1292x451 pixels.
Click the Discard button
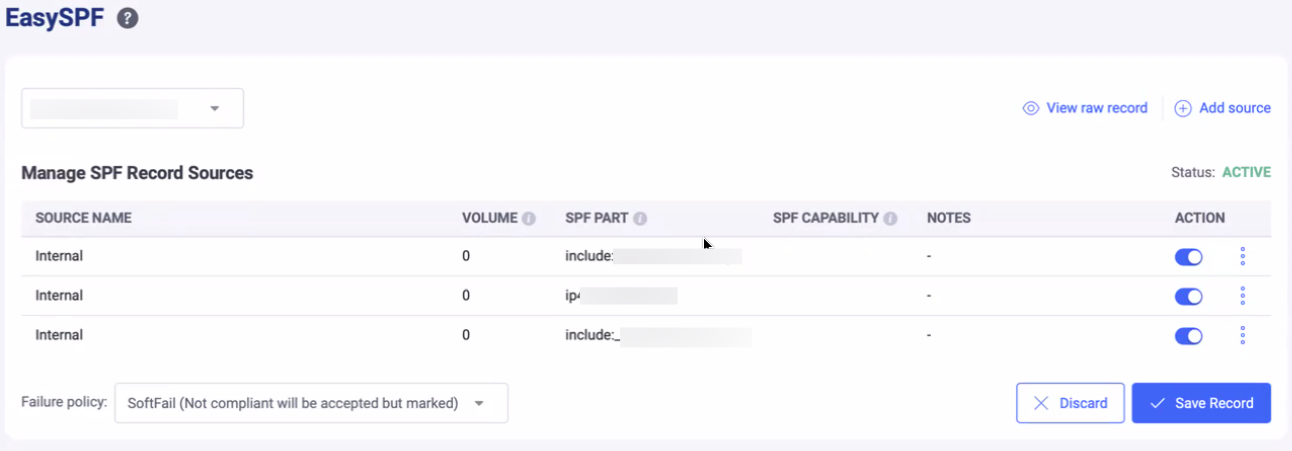(x=1070, y=403)
